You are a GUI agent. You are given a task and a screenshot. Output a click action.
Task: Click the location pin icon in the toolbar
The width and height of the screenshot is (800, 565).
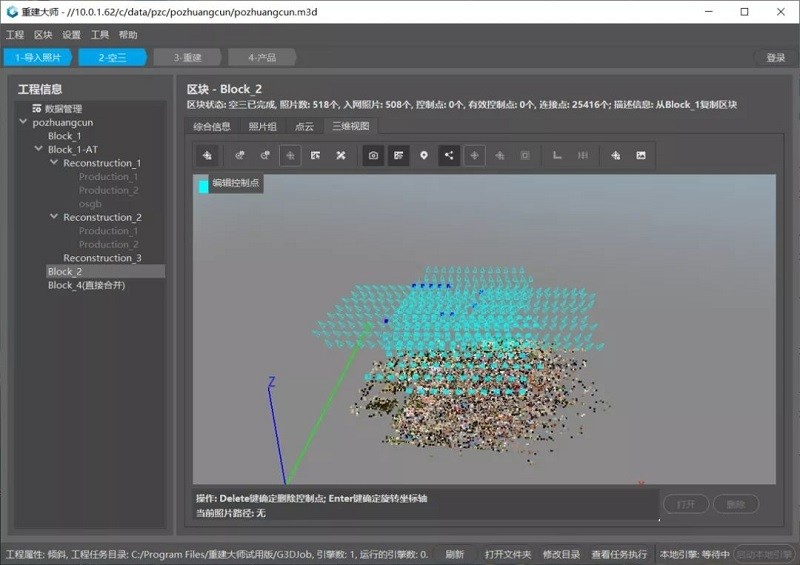pos(424,156)
